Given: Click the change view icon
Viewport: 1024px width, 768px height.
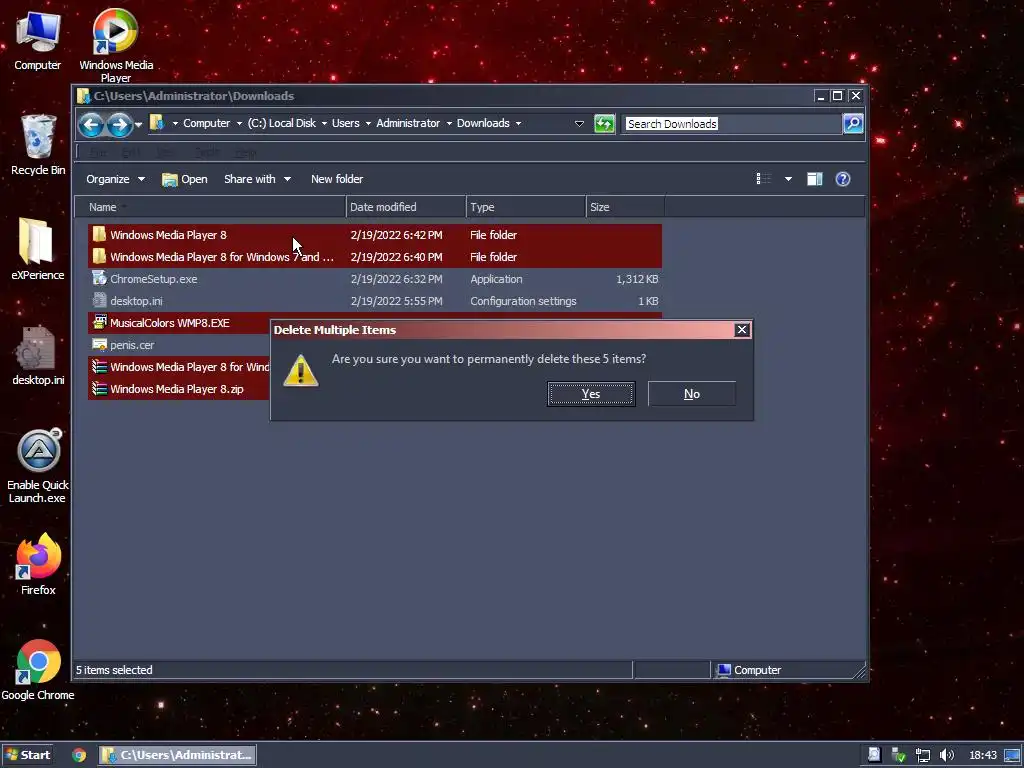Looking at the screenshot, I should pos(763,179).
